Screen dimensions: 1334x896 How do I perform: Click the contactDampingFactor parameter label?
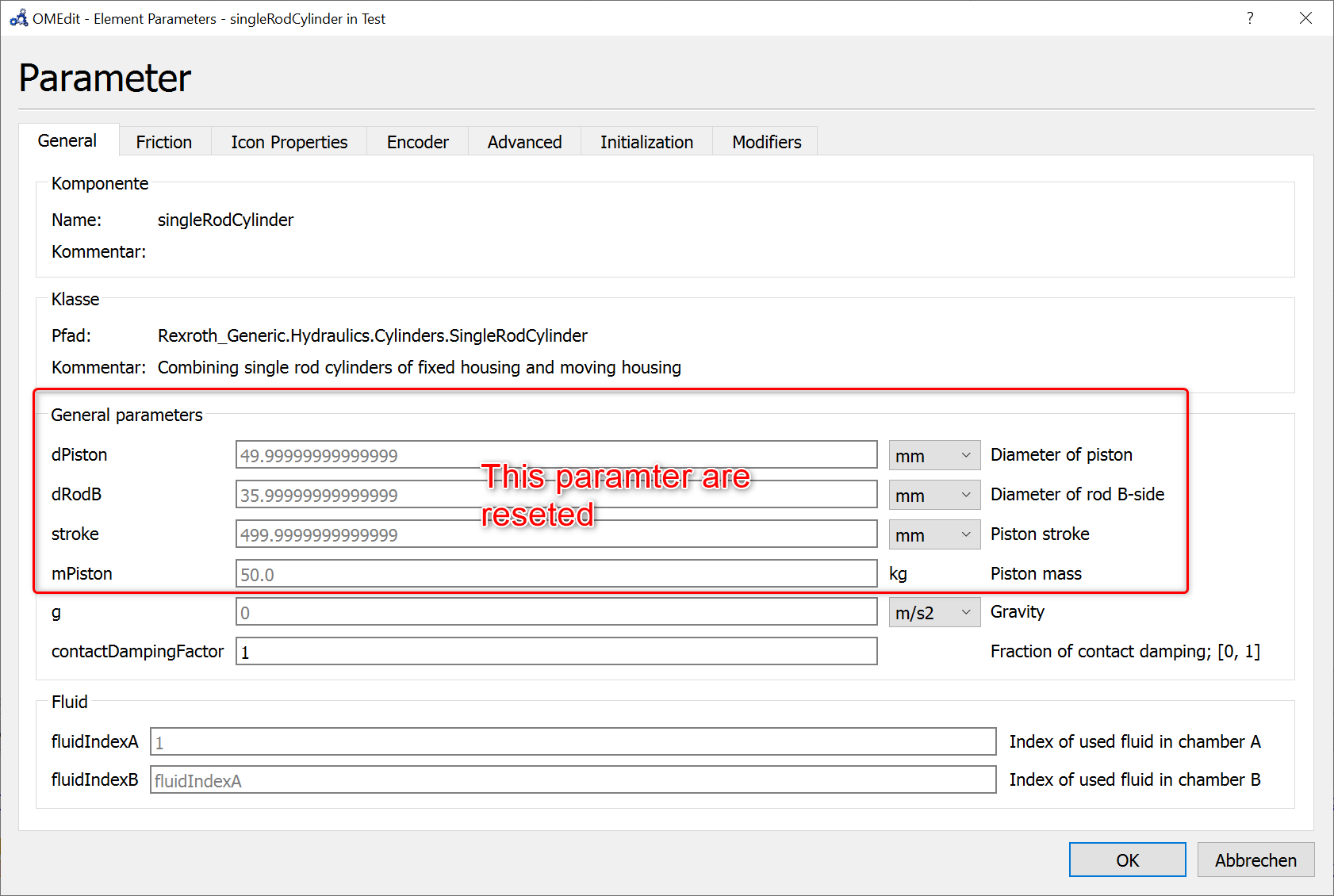[x=138, y=651]
